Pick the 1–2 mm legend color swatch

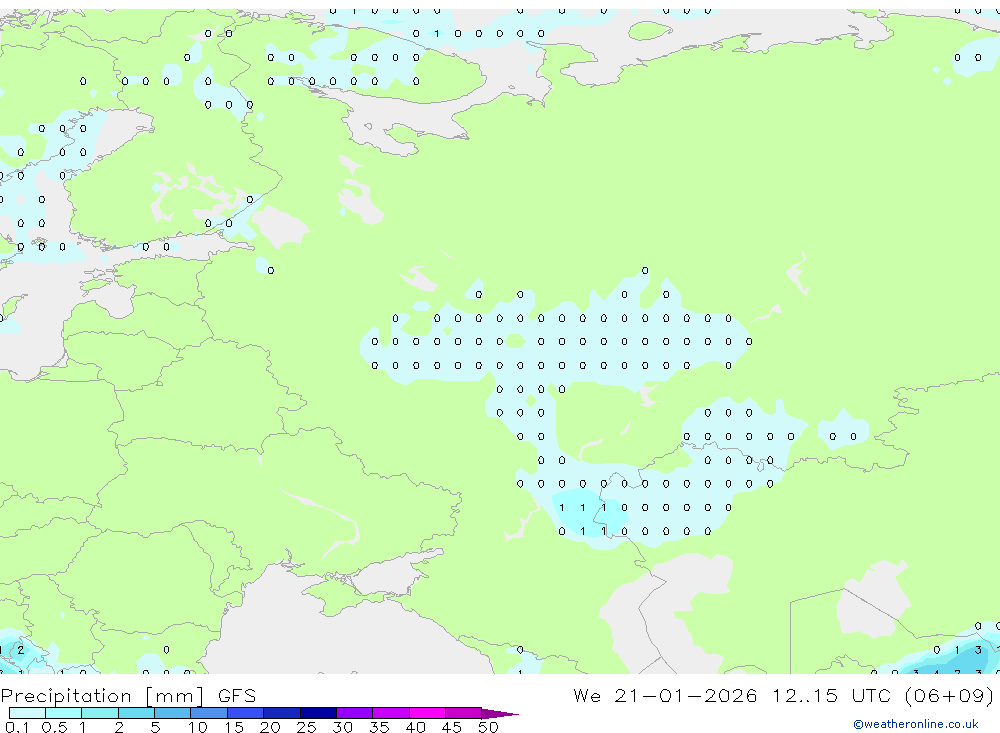[x=99, y=713]
